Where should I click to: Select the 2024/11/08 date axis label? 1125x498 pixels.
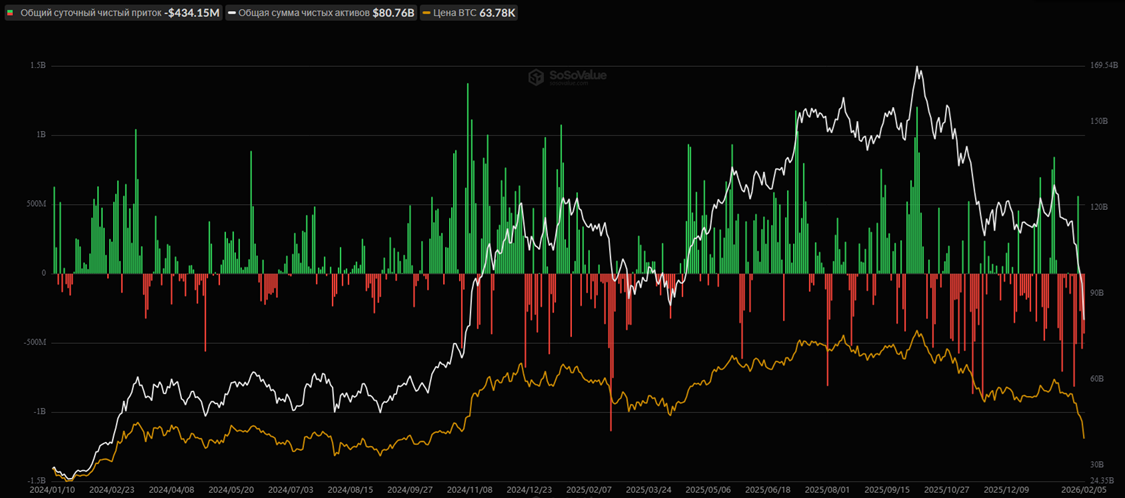467,490
